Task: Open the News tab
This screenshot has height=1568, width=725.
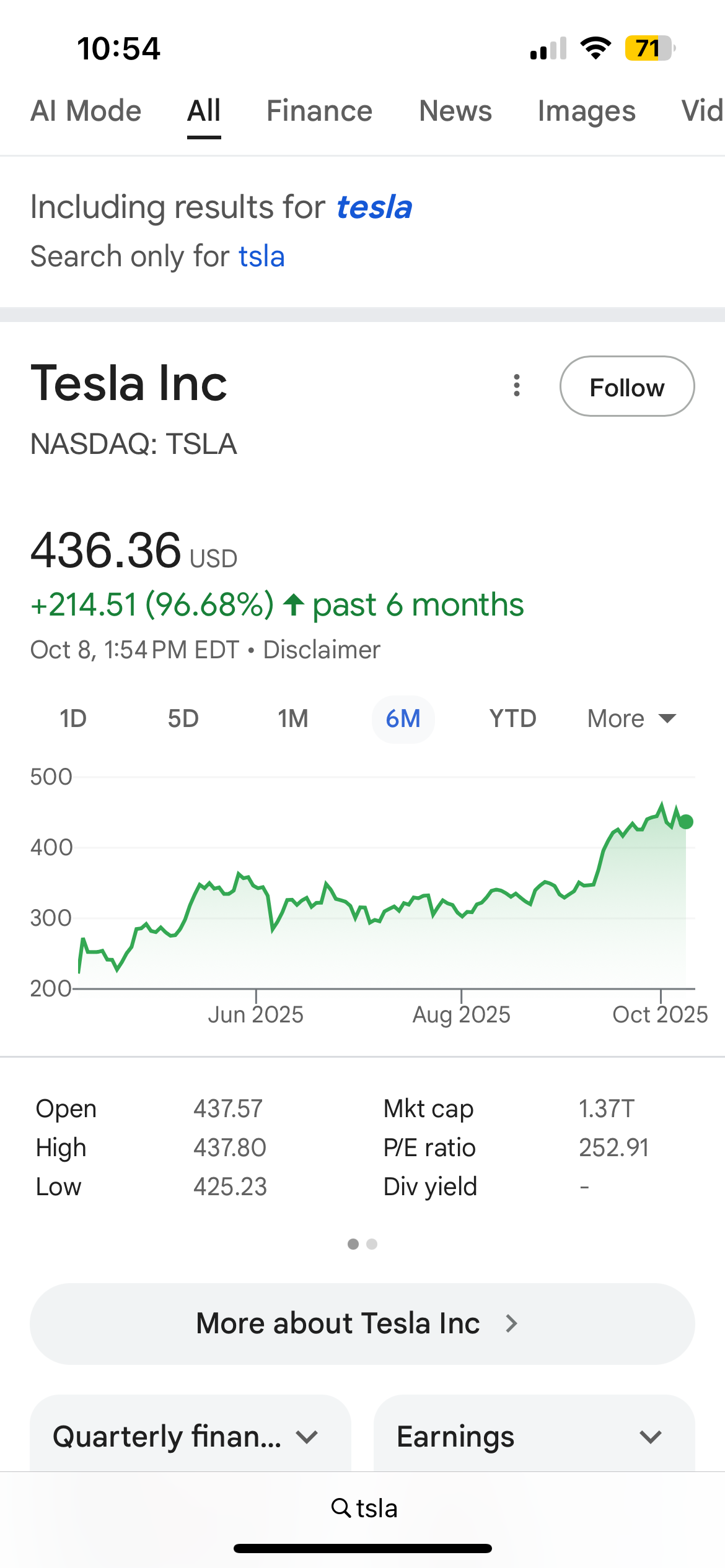Action: click(x=455, y=111)
